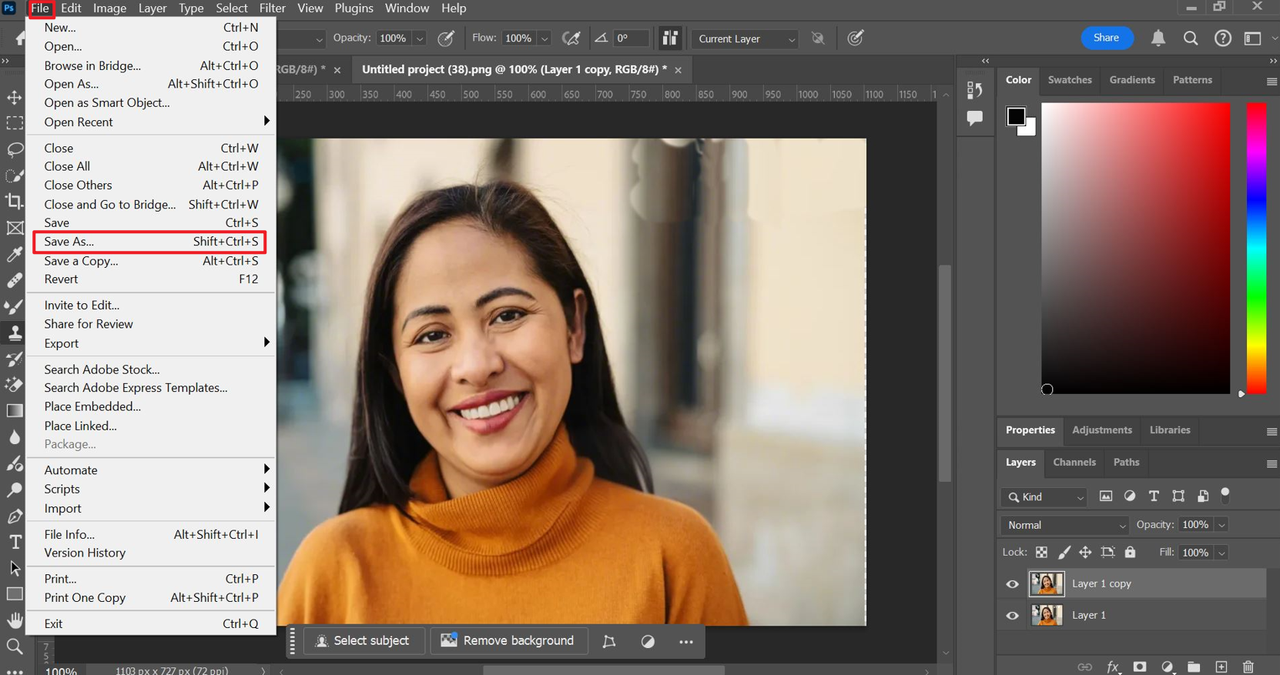Open layer Fill dropdown arrow
Viewport: 1280px width, 675px height.
(x=1221, y=552)
